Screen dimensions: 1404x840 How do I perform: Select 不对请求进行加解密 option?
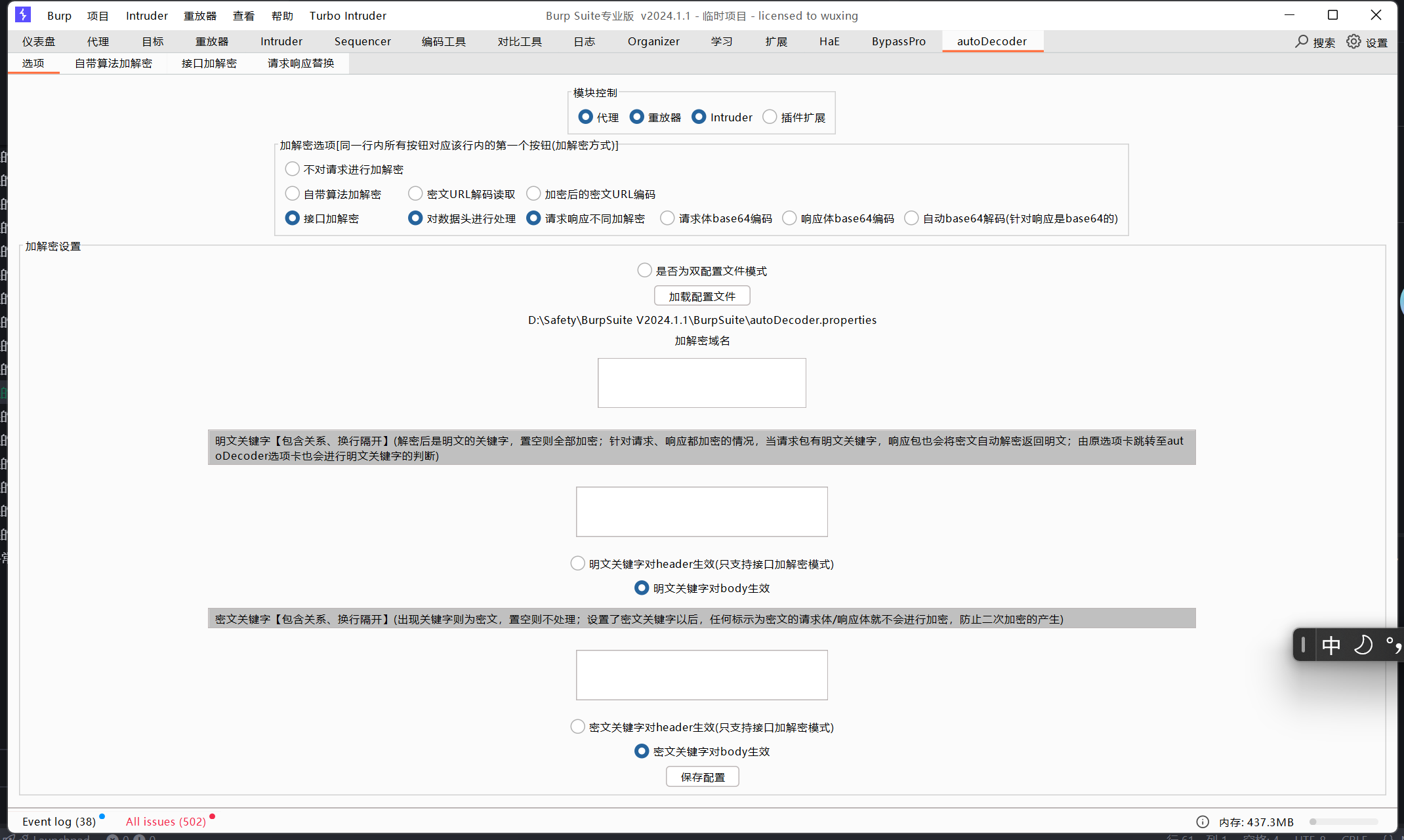click(x=293, y=169)
